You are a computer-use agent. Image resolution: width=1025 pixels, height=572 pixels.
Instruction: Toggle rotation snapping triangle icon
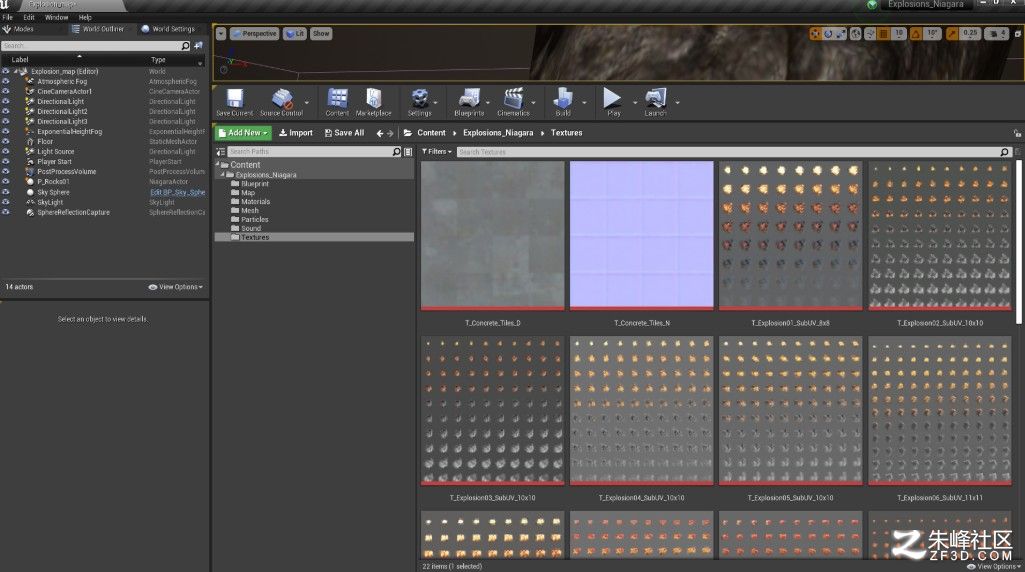pyautogui.click(x=916, y=33)
